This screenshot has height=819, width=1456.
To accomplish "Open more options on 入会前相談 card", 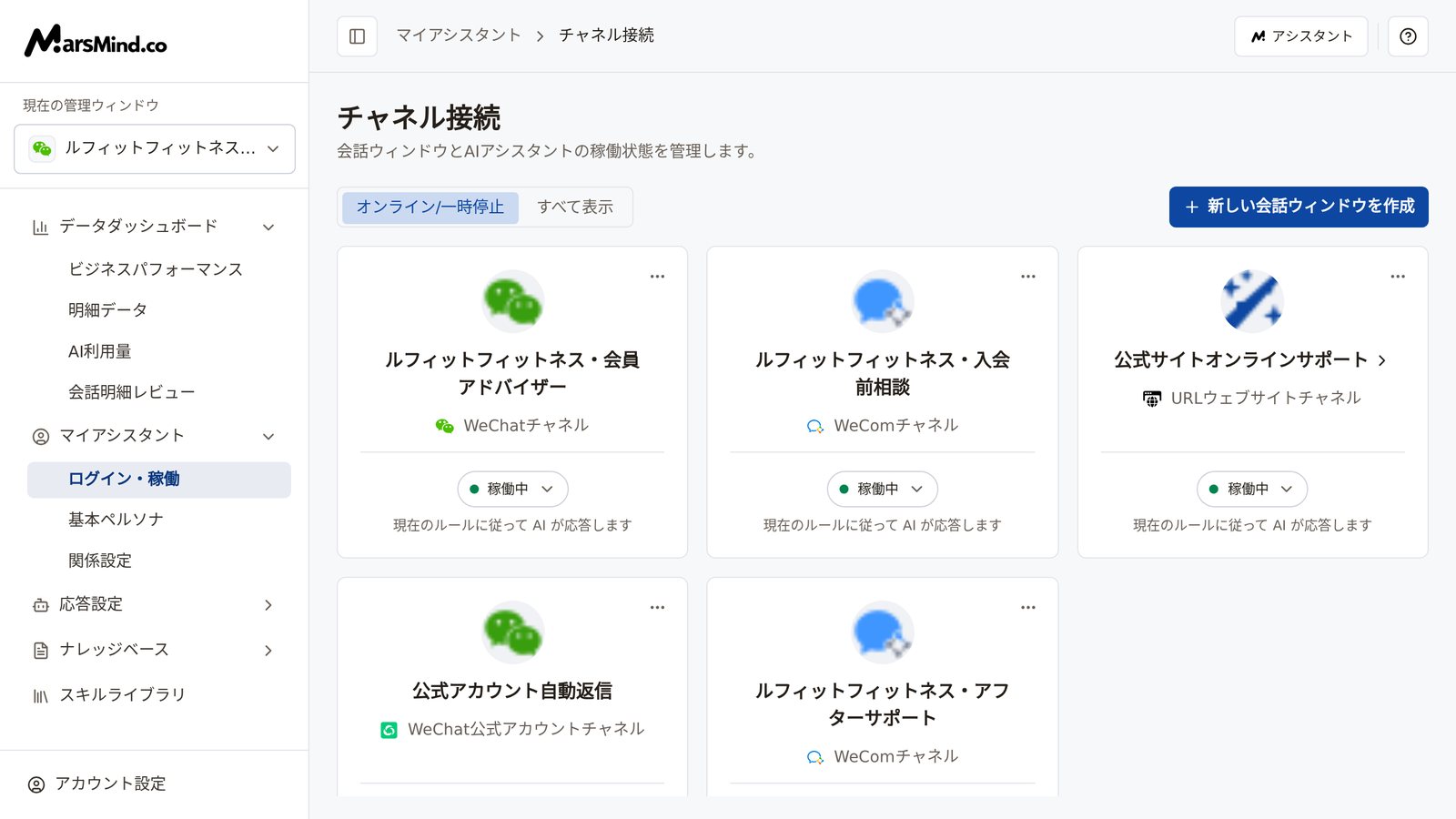I will click(x=1027, y=277).
